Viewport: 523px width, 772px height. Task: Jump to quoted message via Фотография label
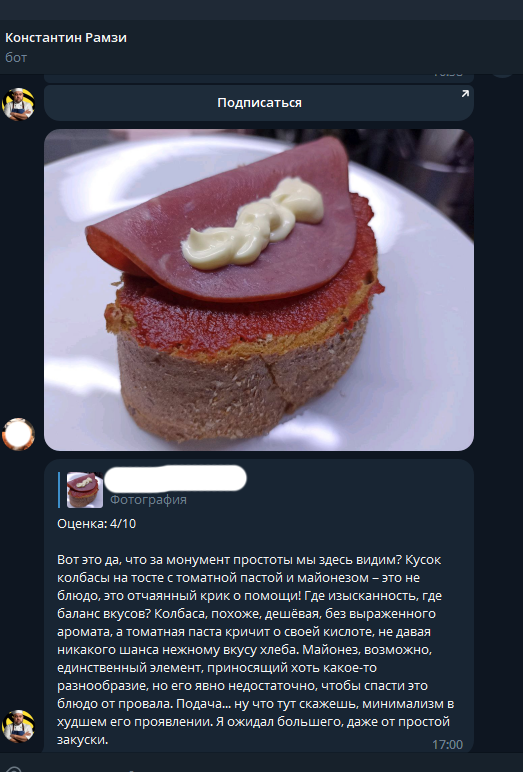pyautogui.click(x=148, y=500)
